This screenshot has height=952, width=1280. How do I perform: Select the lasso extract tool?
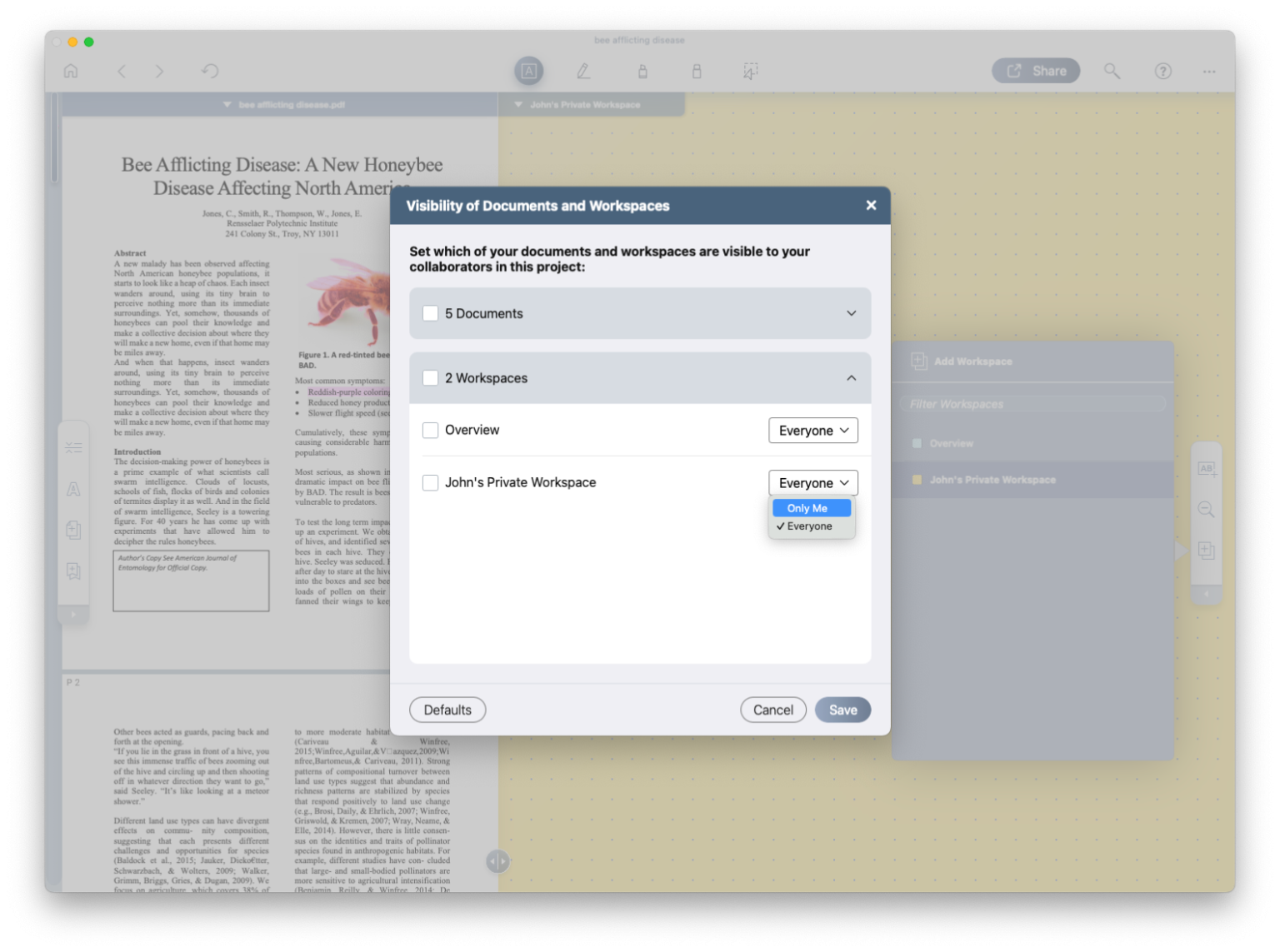tap(750, 71)
